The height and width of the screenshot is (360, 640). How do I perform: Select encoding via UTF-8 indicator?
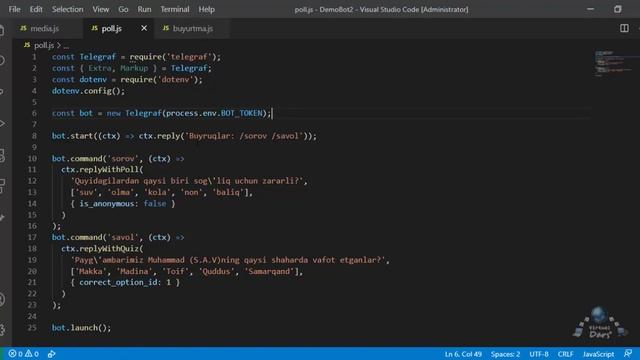point(539,354)
